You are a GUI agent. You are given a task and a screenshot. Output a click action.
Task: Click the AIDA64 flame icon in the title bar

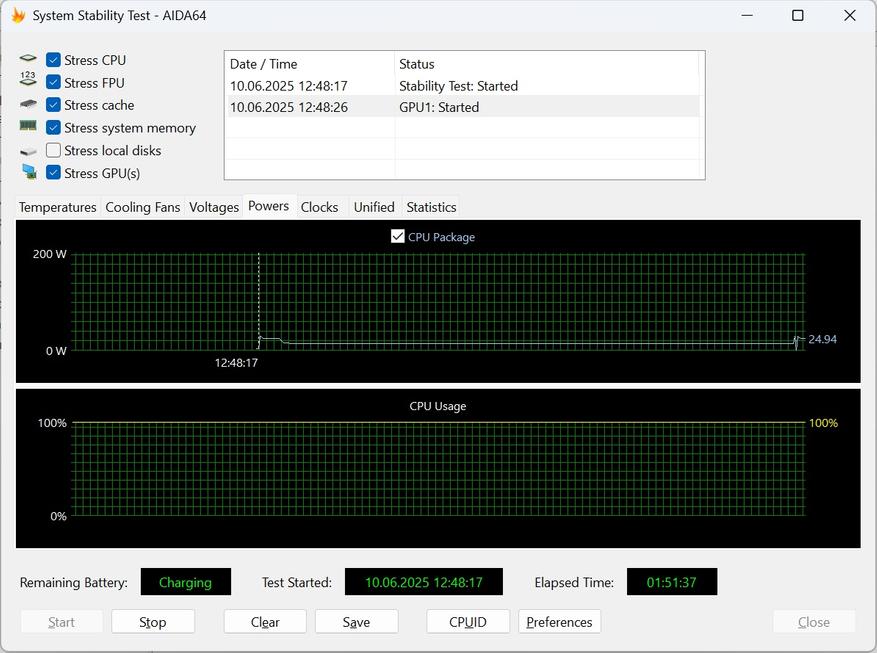pyautogui.click(x=17, y=15)
